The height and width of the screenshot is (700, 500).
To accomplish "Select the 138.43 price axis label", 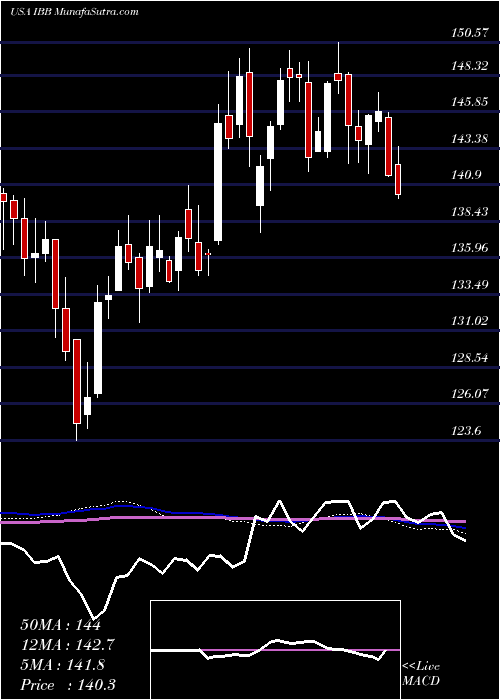I will (471, 211).
